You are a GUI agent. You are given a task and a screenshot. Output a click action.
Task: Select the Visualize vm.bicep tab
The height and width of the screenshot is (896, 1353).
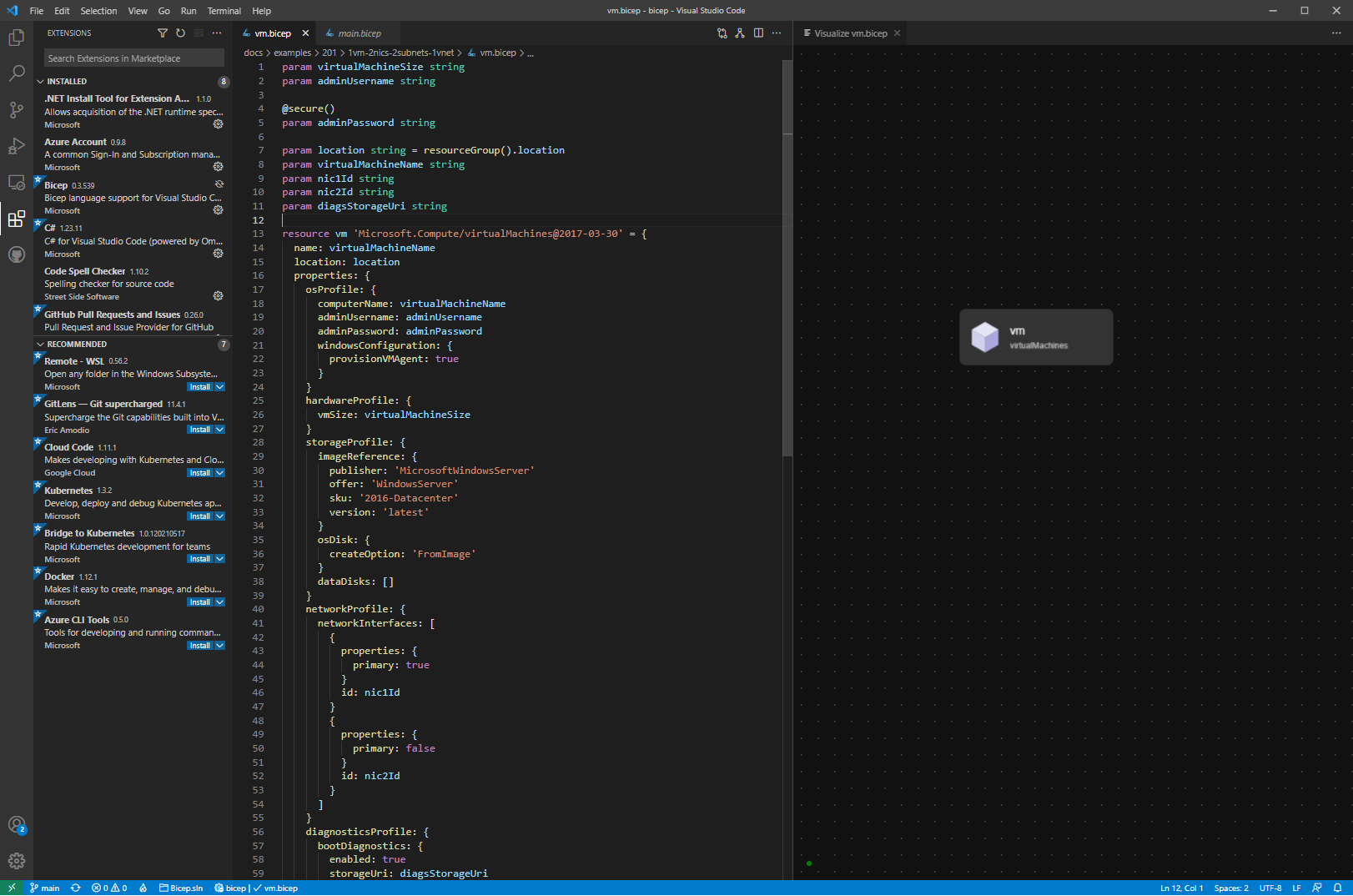[851, 33]
